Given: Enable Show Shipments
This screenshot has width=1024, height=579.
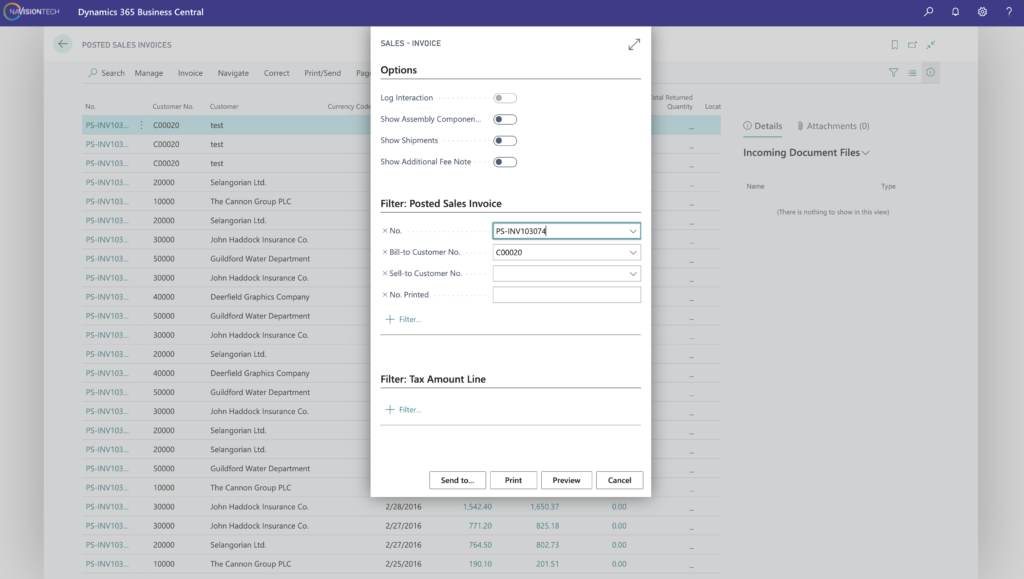Looking at the screenshot, I should pyautogui.click(x=505, y=140).
